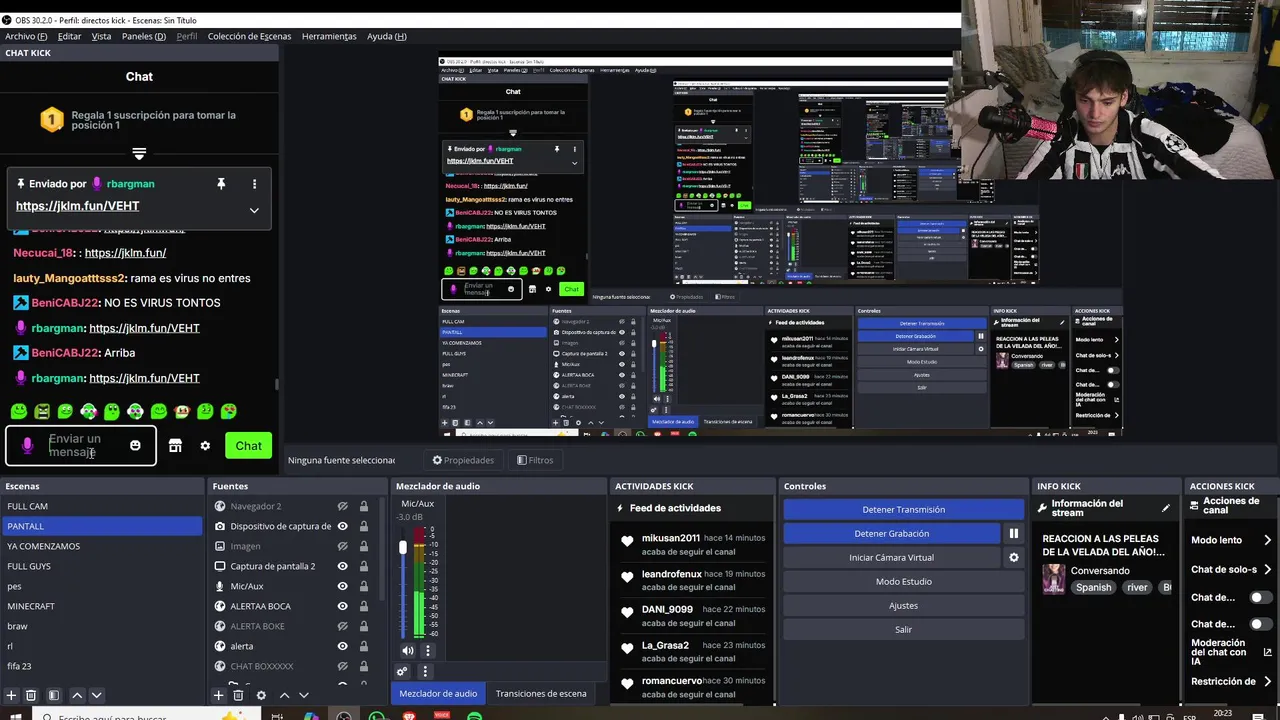Move source up with Fuentes up arrow
Viewport: 1280px width, 720px height.
[284, 695]
